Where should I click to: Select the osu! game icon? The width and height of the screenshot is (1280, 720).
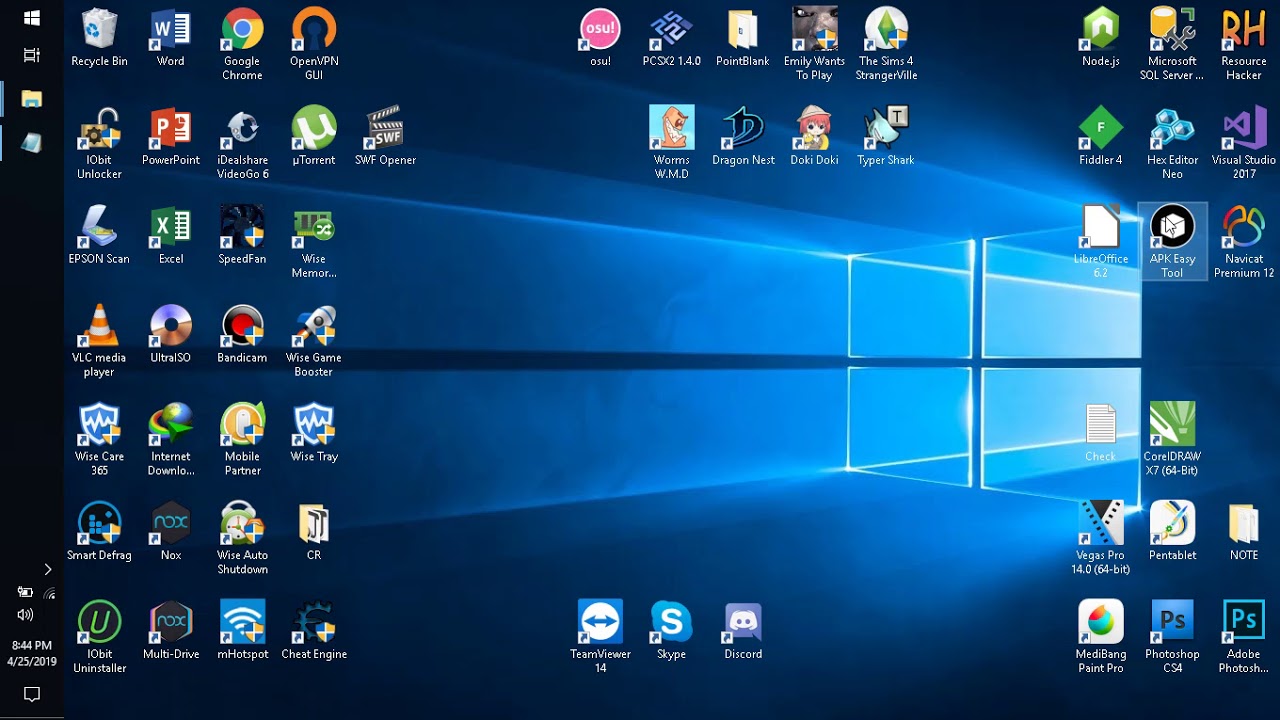coord(600,38)
